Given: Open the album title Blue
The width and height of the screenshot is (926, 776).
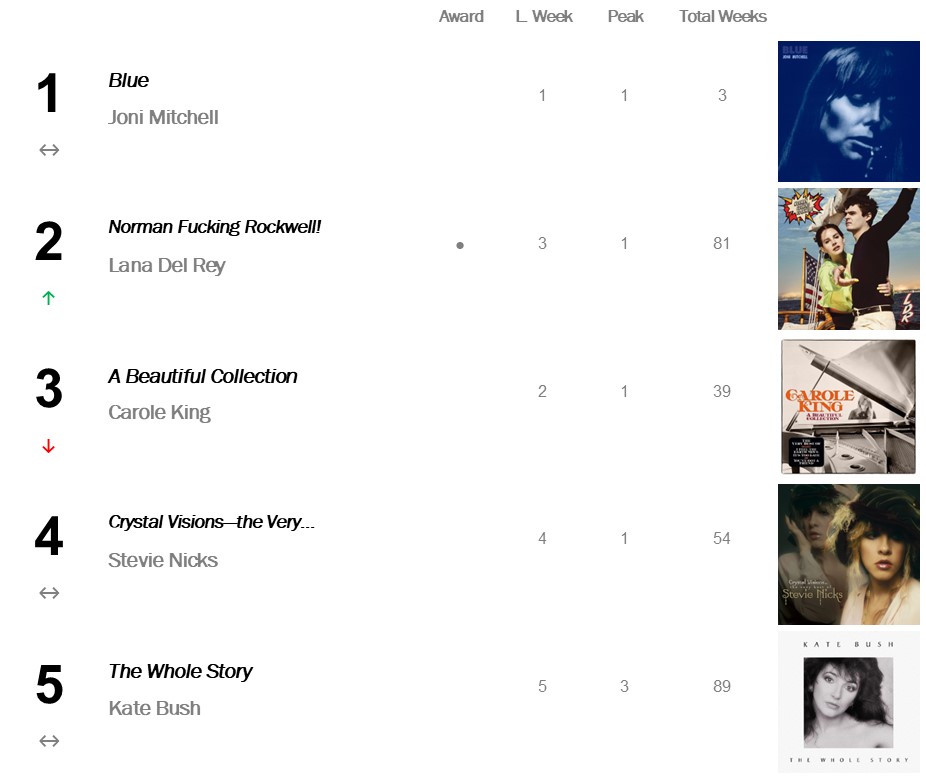Looking at the screenshot, I should (x=129, y=81).
